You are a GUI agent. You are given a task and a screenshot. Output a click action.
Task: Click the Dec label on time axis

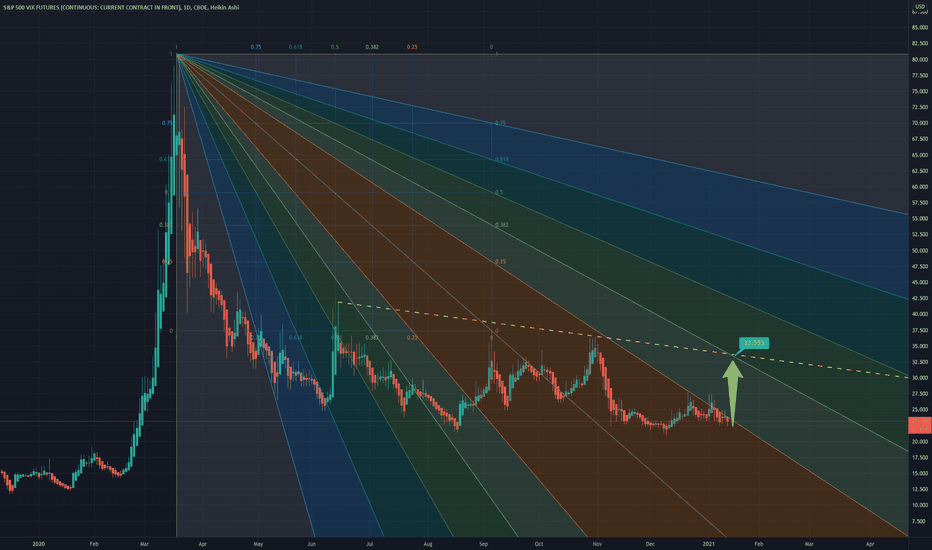click(x=650, y=543)
